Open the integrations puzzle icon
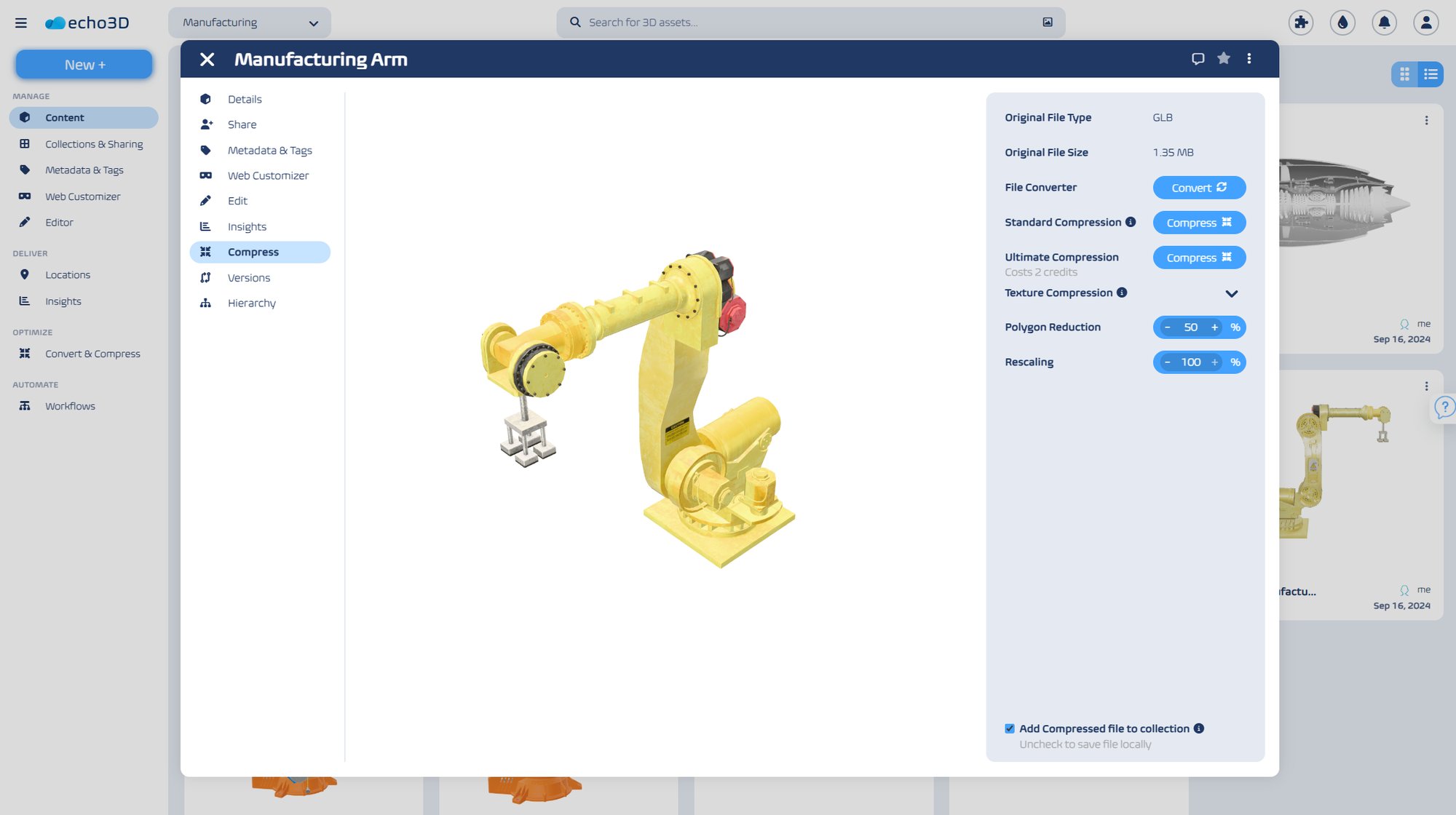The width and height of the screenshot is (1456, 815). point(1301,23)
